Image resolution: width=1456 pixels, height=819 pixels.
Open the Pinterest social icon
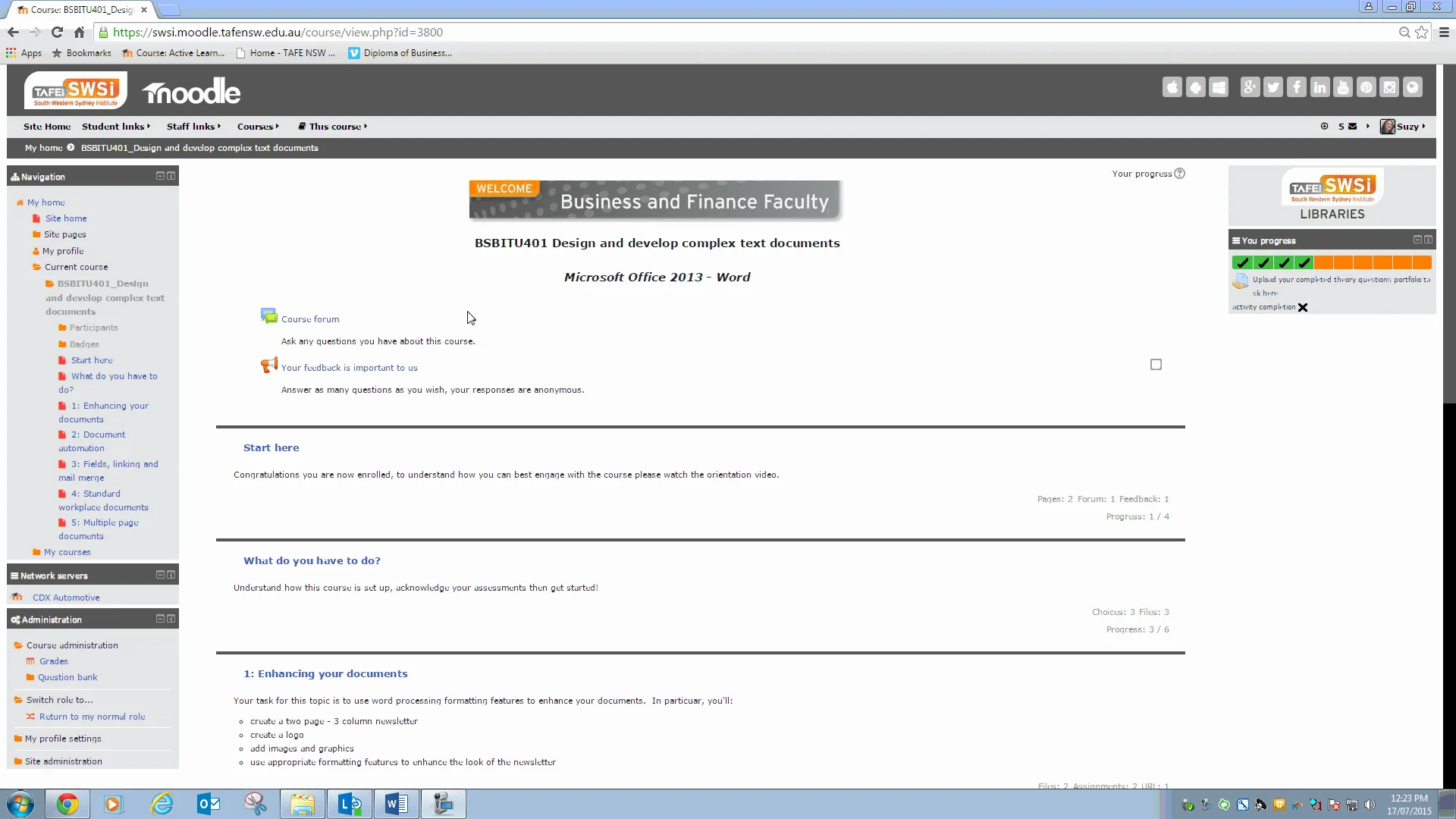click(1367, 87)
